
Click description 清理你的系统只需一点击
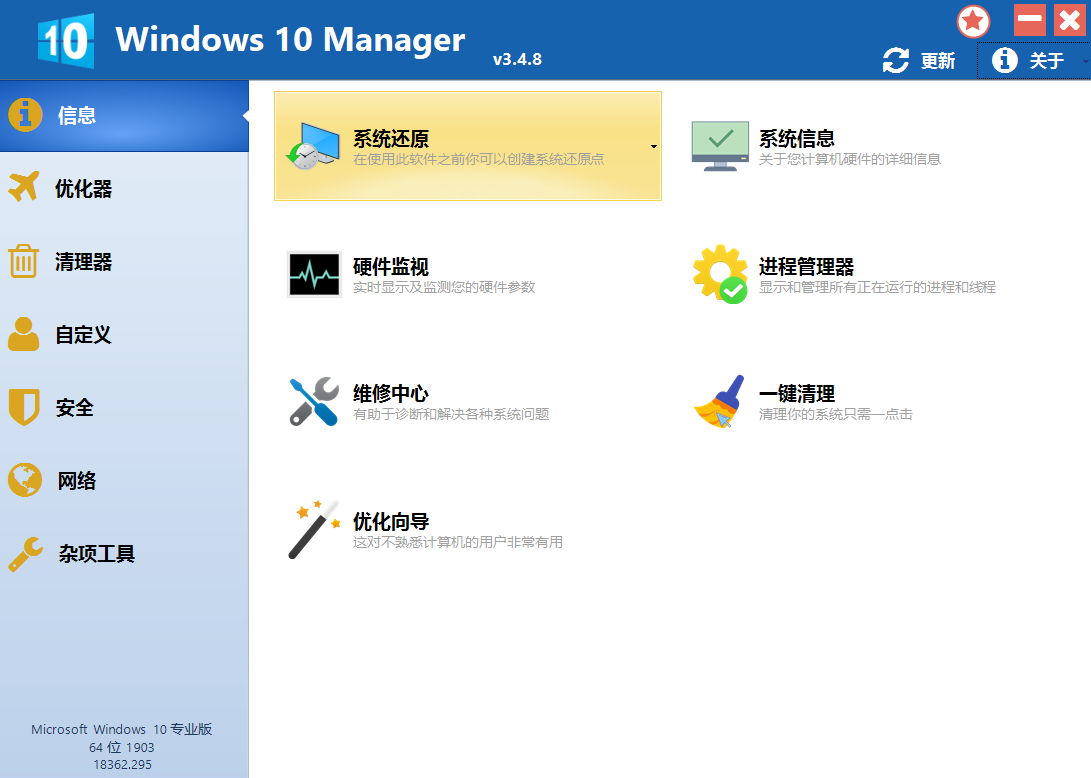(836, 414)
